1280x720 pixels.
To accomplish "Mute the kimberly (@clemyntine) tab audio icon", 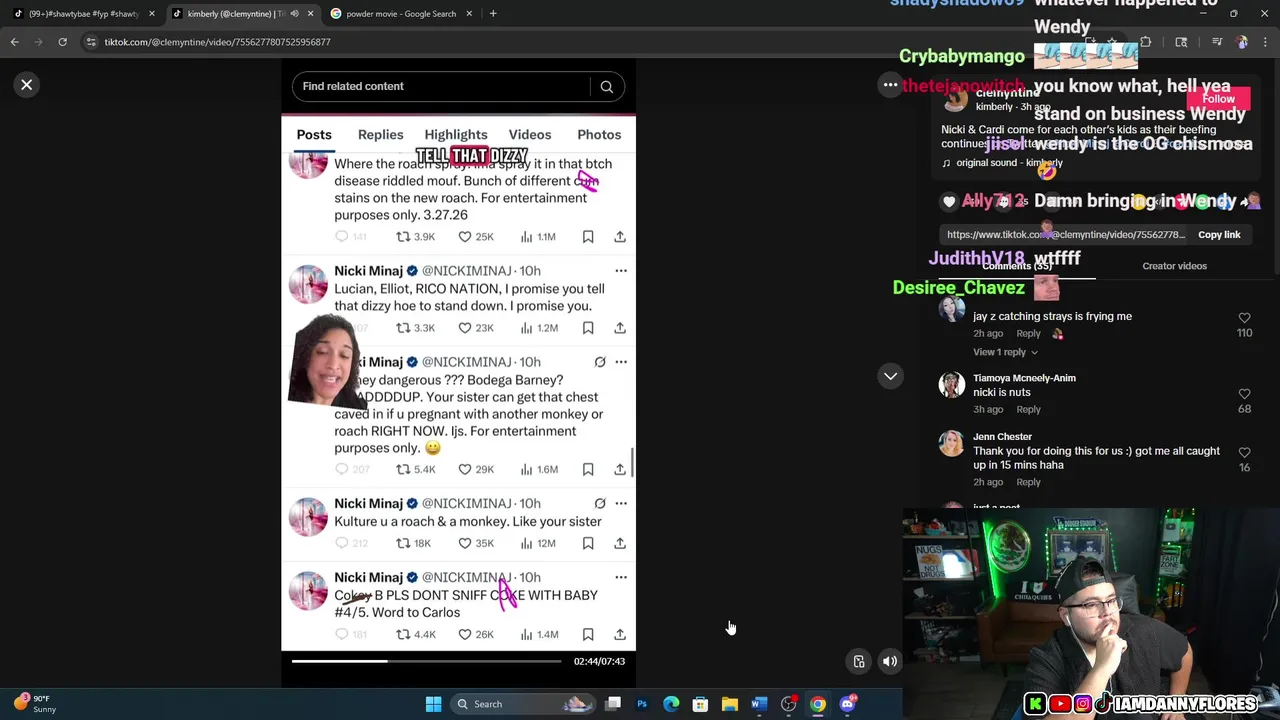I will 294,14.
